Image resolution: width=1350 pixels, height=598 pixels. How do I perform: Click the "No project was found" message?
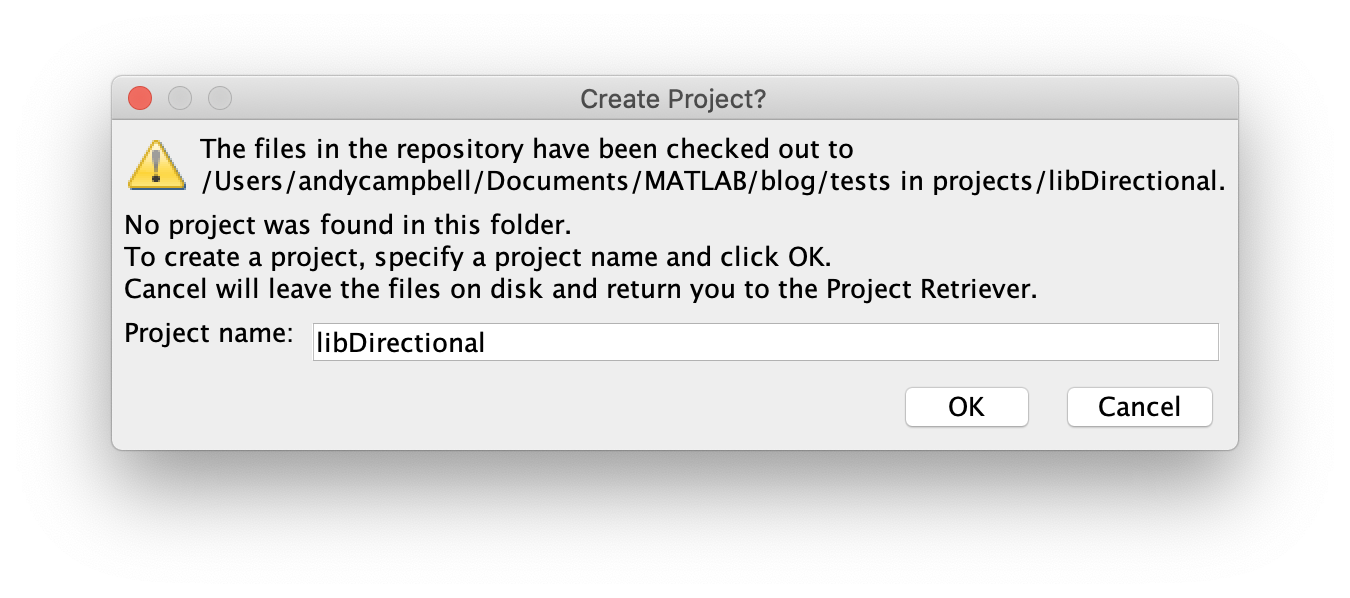point(347,223)
